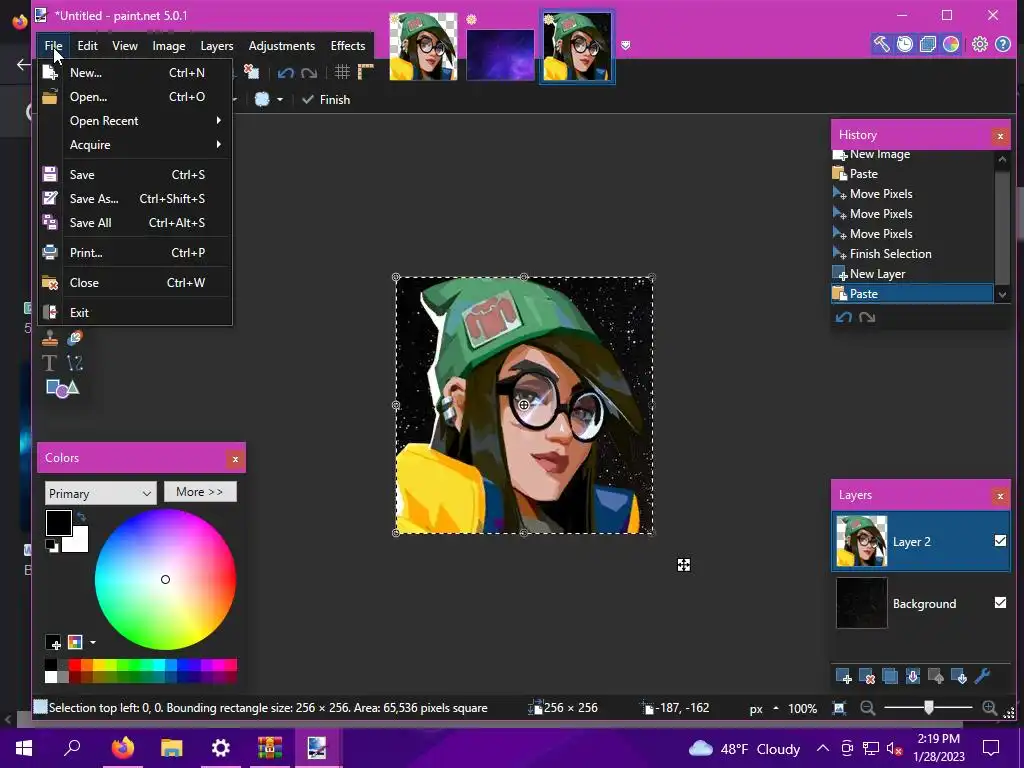Choose New... from the File menu
The image size is (1024, 768).
tap(135, 72)
